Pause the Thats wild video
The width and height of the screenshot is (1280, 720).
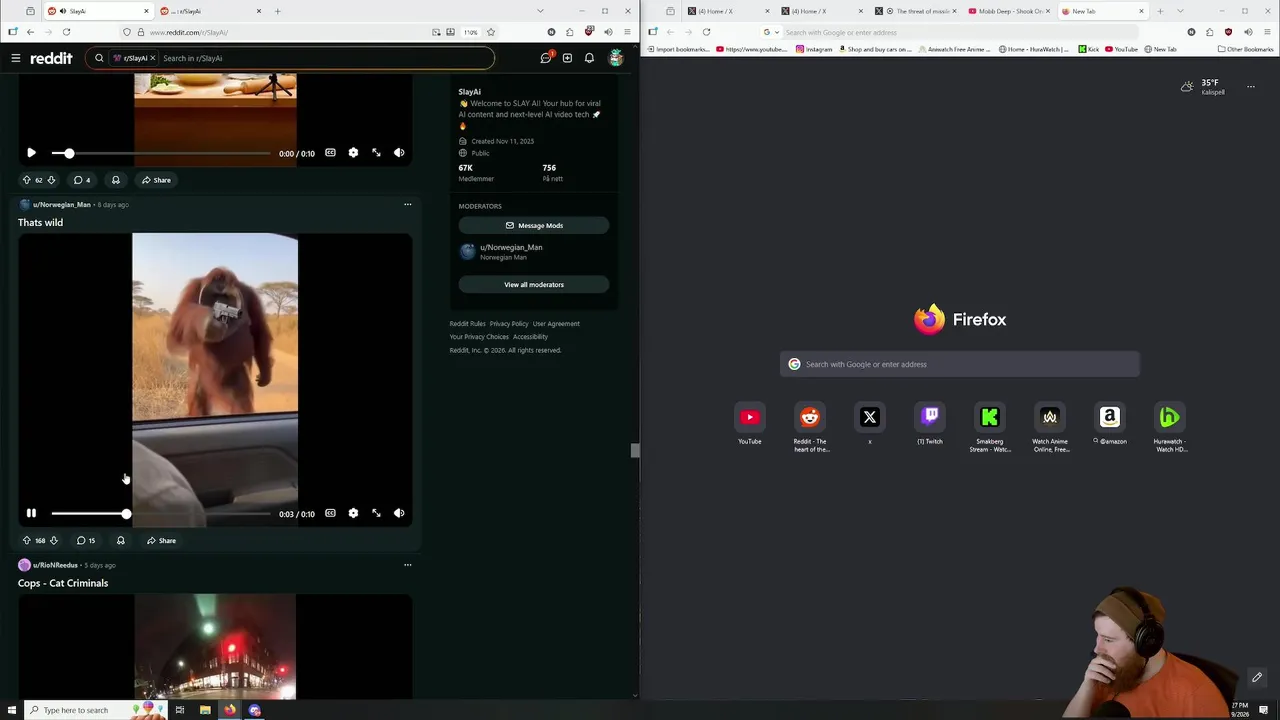click(x=31, y=513)
